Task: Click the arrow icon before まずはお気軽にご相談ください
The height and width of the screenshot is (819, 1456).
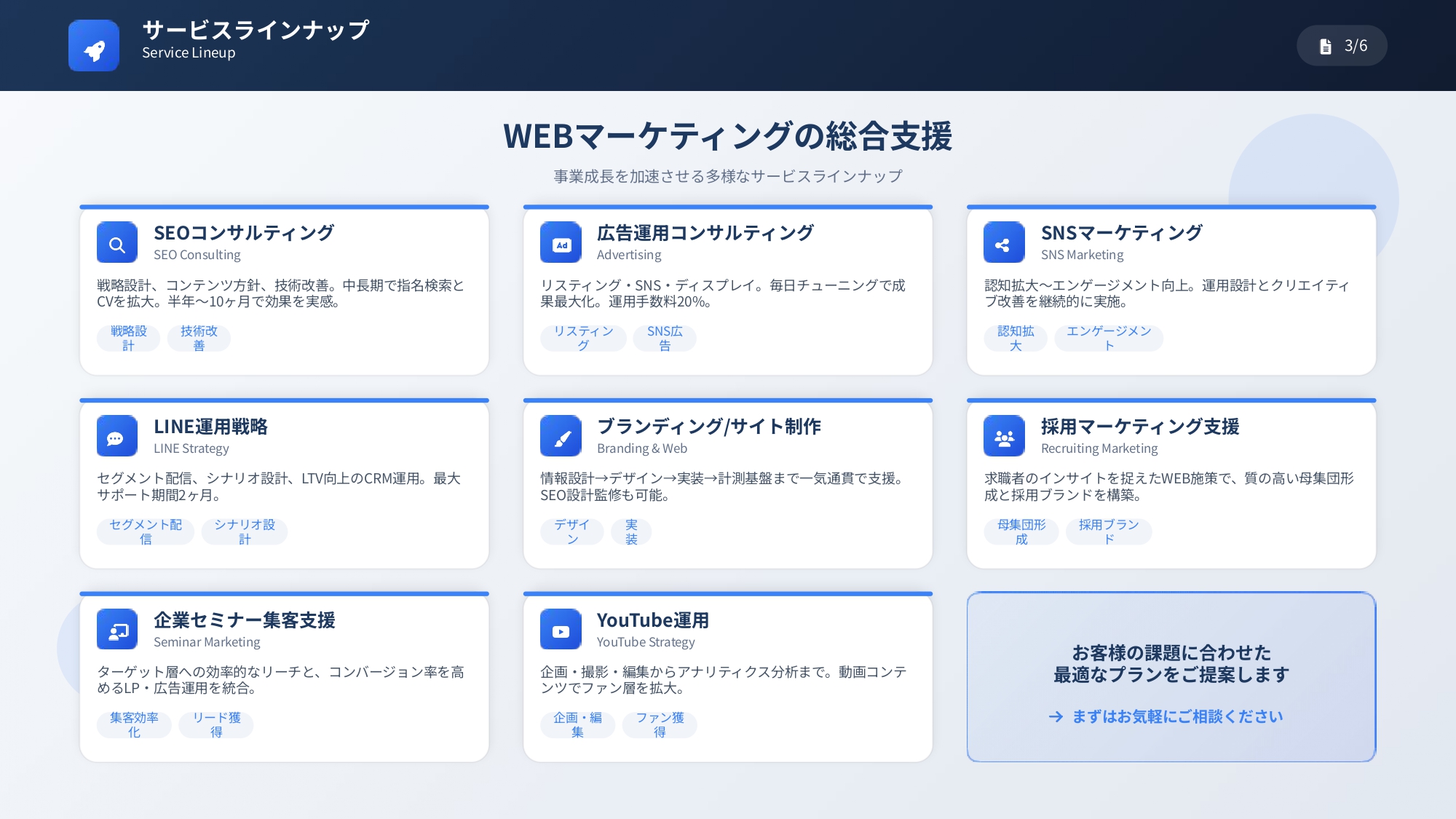Action: tap(1056, 717)
